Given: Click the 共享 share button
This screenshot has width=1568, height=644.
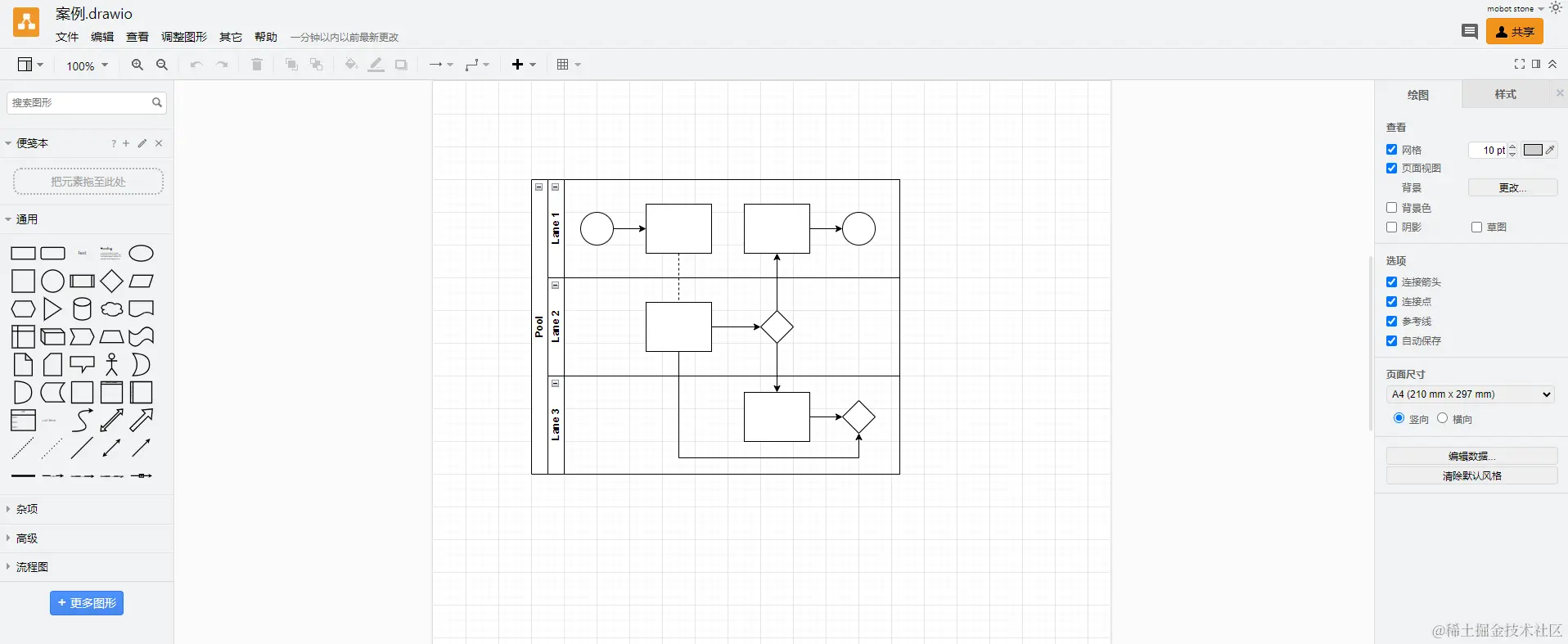Looking at the screenshot, I should pyautogui.click(x=1515, y=32).
